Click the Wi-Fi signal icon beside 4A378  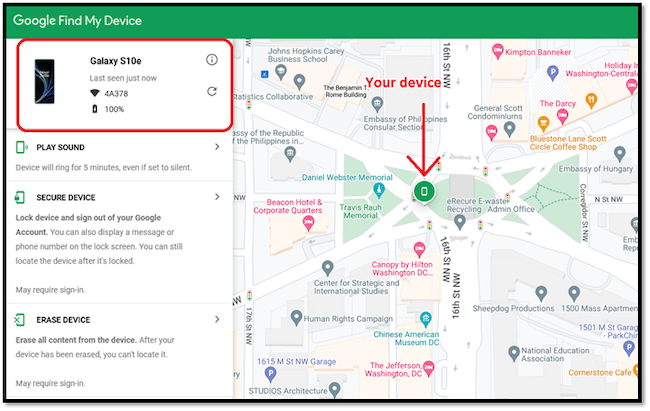coord(95,93)
